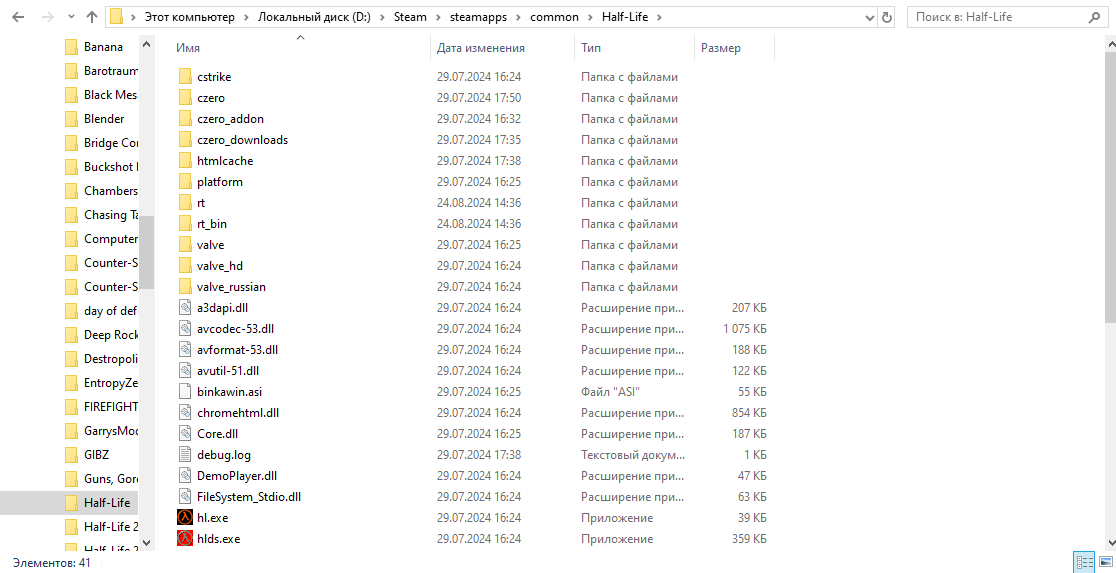Click the debug.log text document icon
The image size is (1116, 573).
pos(185,455)
